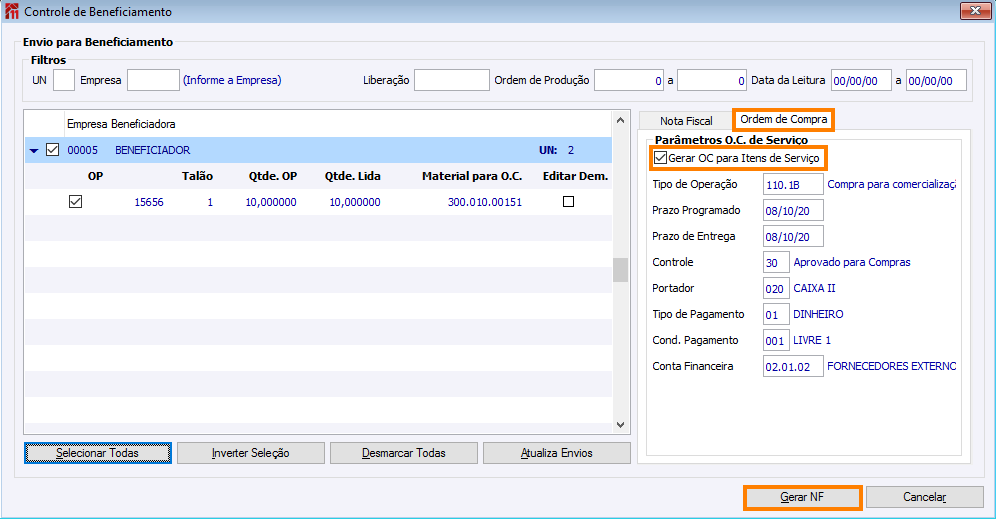996x519 pixels.
Task: Click the FORNECEDORES EXTERNC text
Action: pos(891,367)
